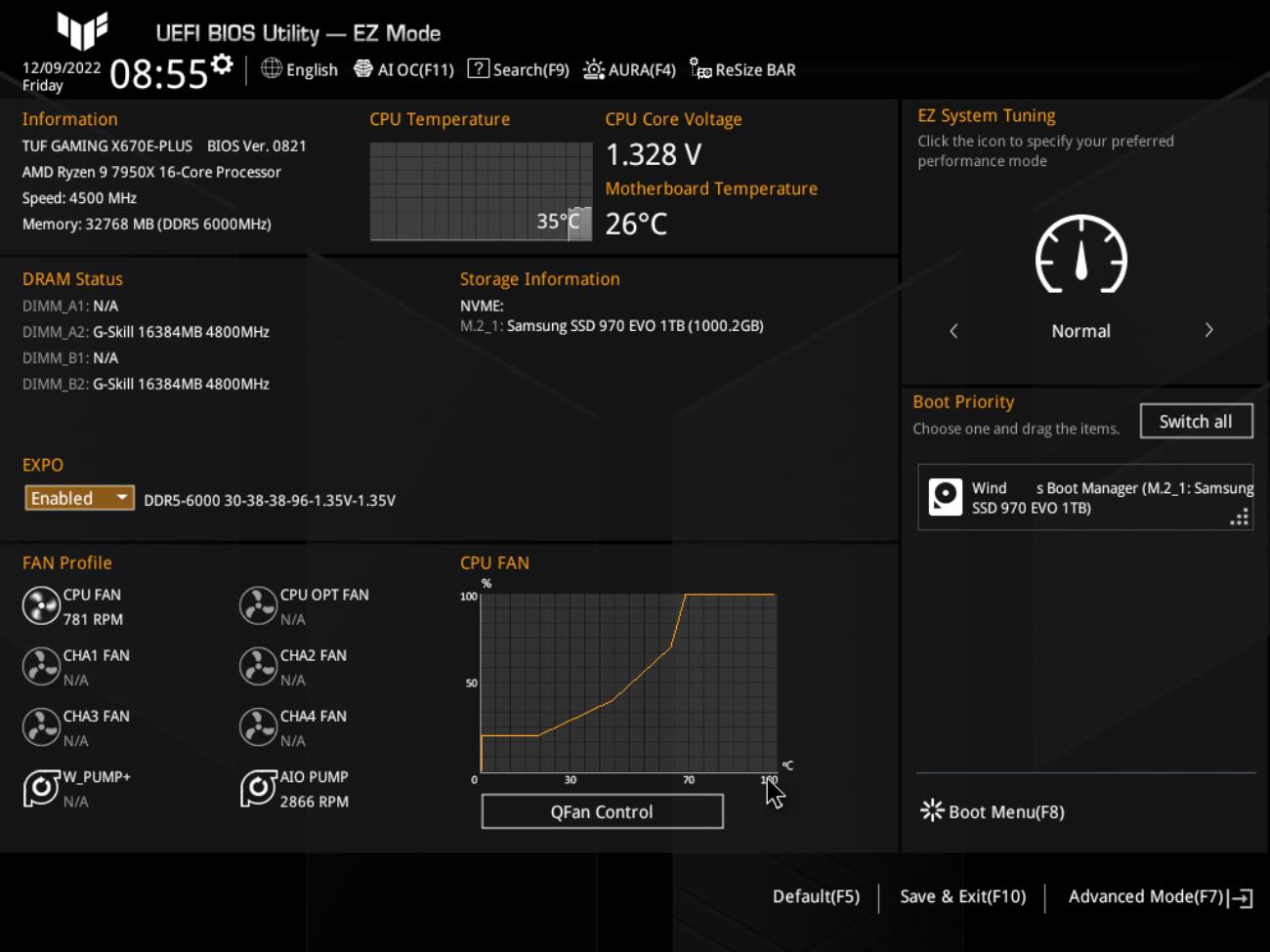Click the DIMM_B1 N/A entry

pyautogui.click(x=70, y=358)
